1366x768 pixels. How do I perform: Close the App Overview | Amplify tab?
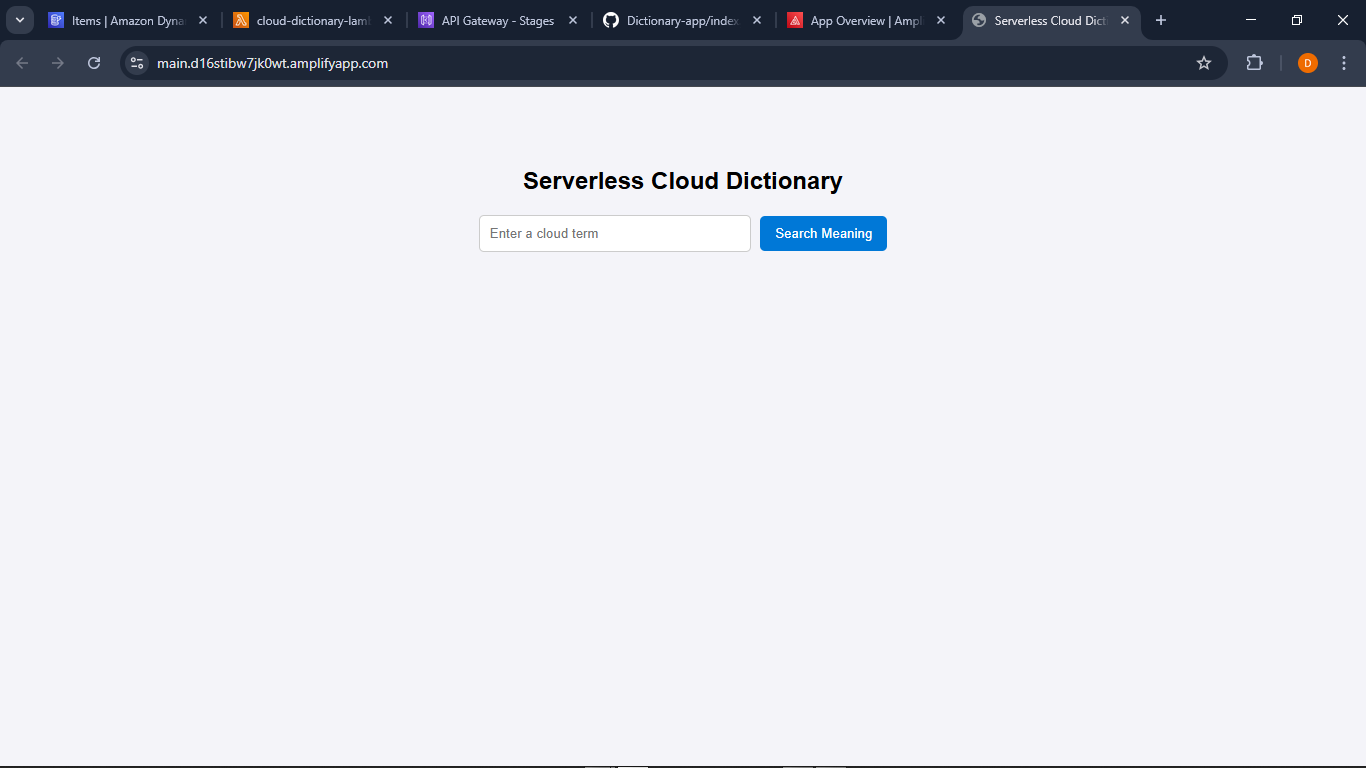pos(940,20)
